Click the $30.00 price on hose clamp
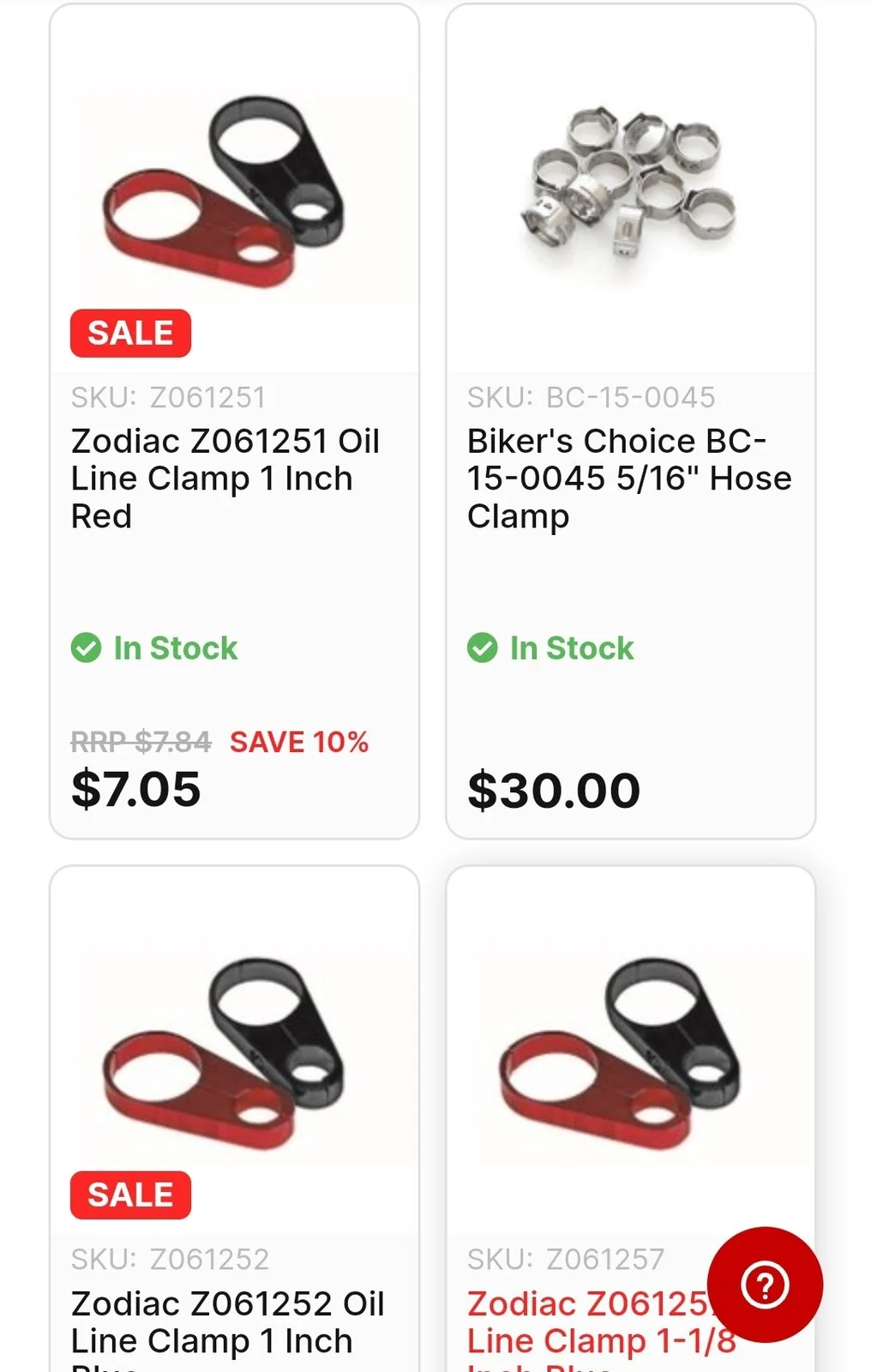871x1372 pixels. 554,790
